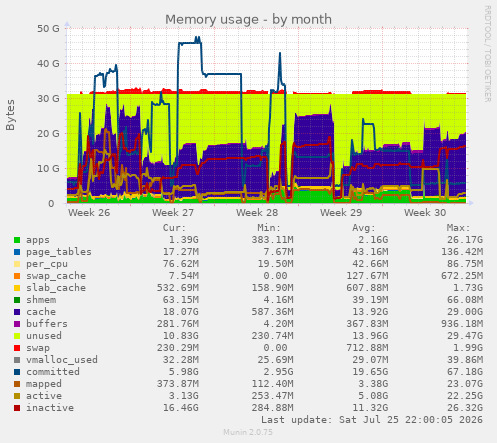This screenshot has width=497, height=443.
Task: Click the 'Week 29' axis label
Action: [x=341, y=213]
